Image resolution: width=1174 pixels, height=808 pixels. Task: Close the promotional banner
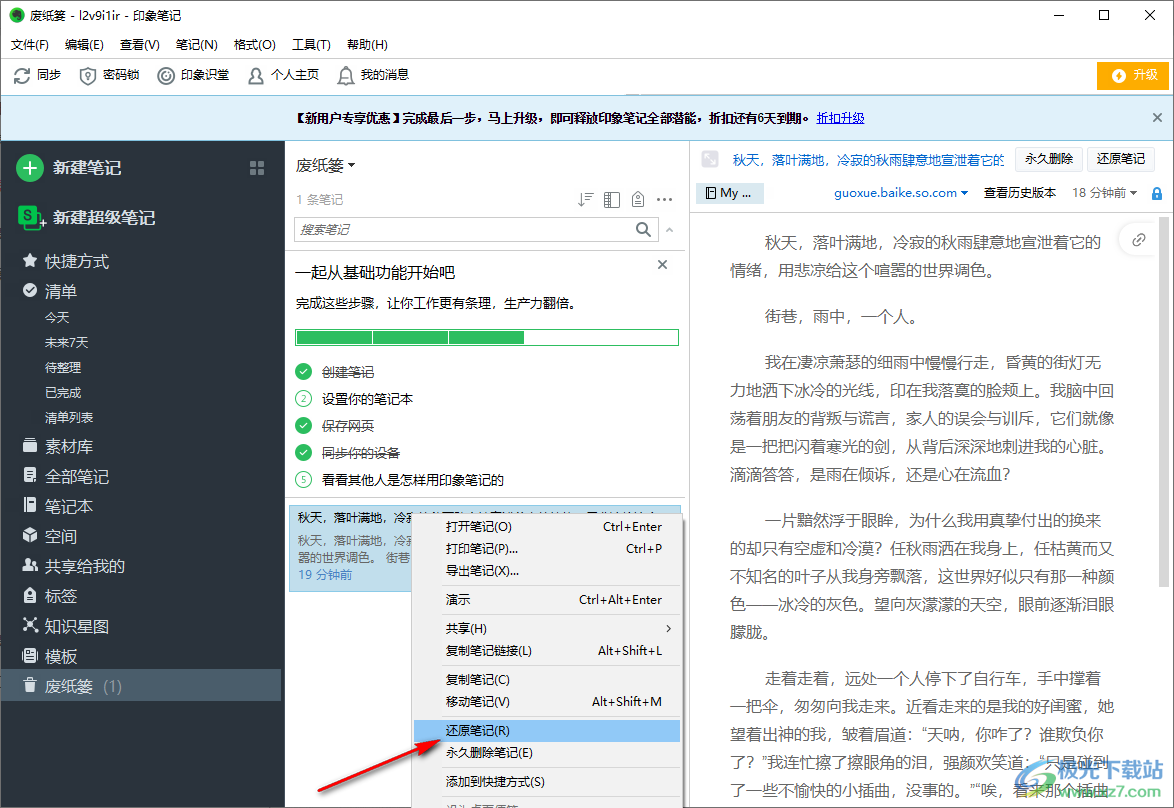click(1157, 118)
